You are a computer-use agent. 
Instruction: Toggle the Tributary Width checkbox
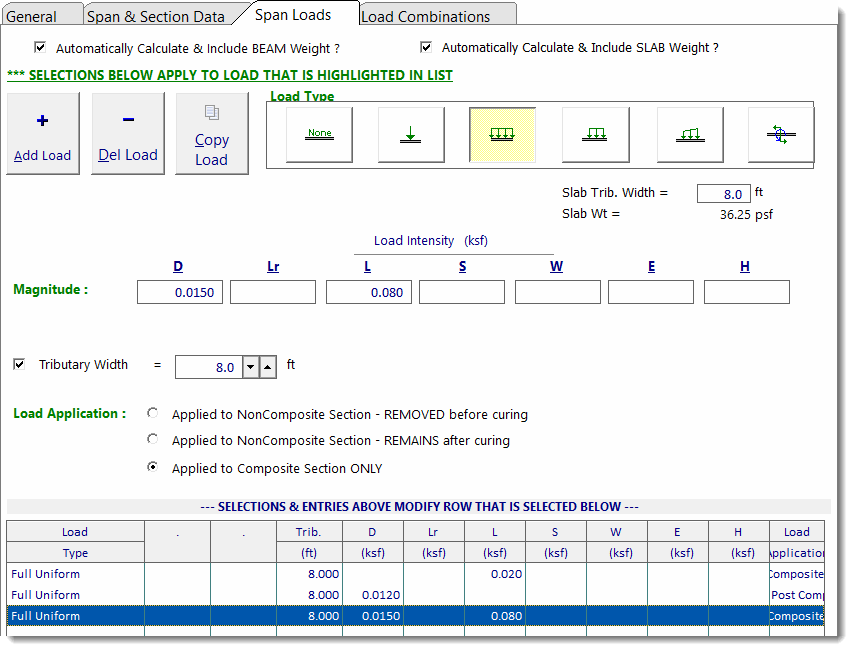tap(18, 364)
